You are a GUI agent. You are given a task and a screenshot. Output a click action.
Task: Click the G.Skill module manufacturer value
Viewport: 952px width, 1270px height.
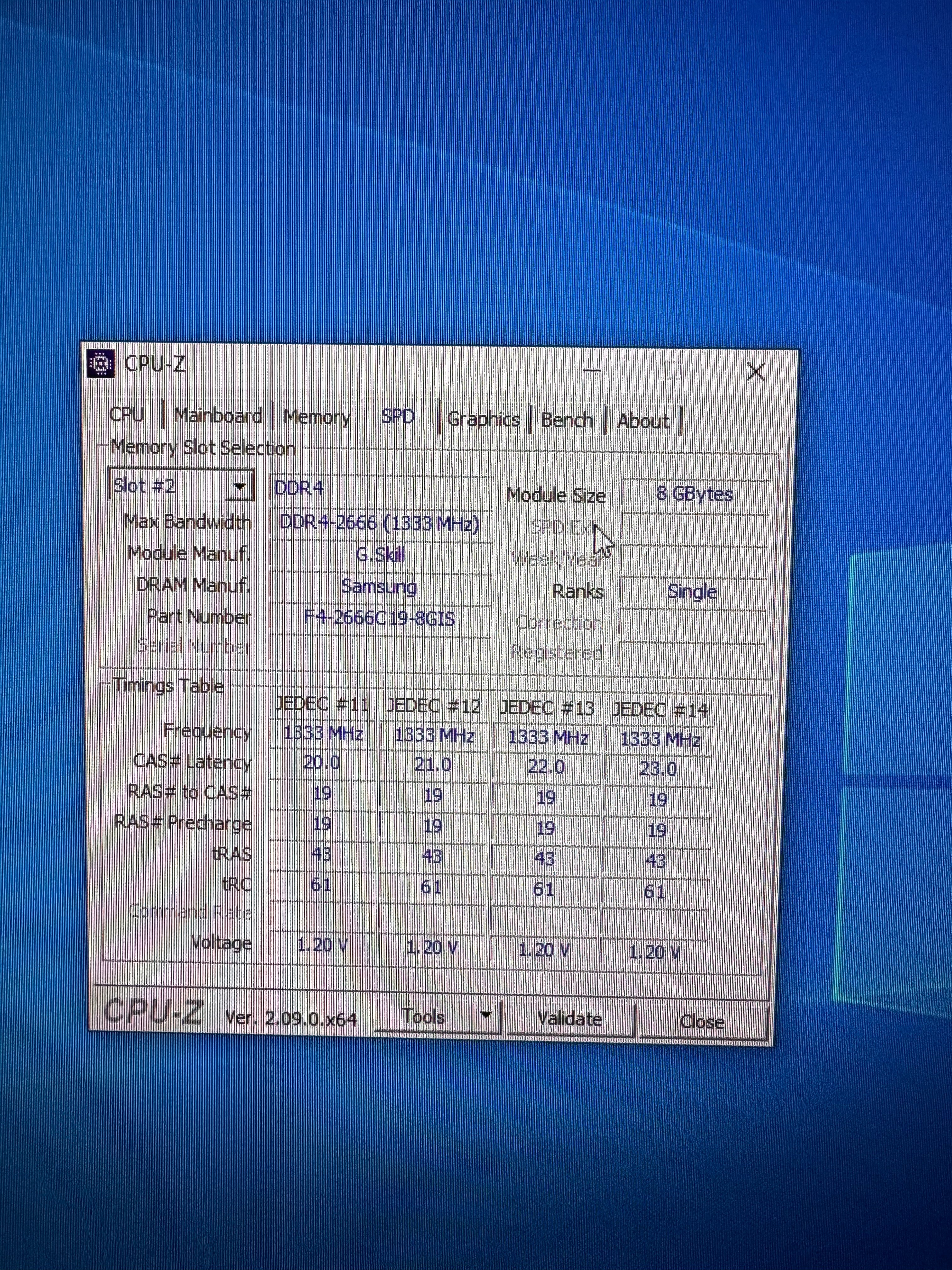[380, 555]
